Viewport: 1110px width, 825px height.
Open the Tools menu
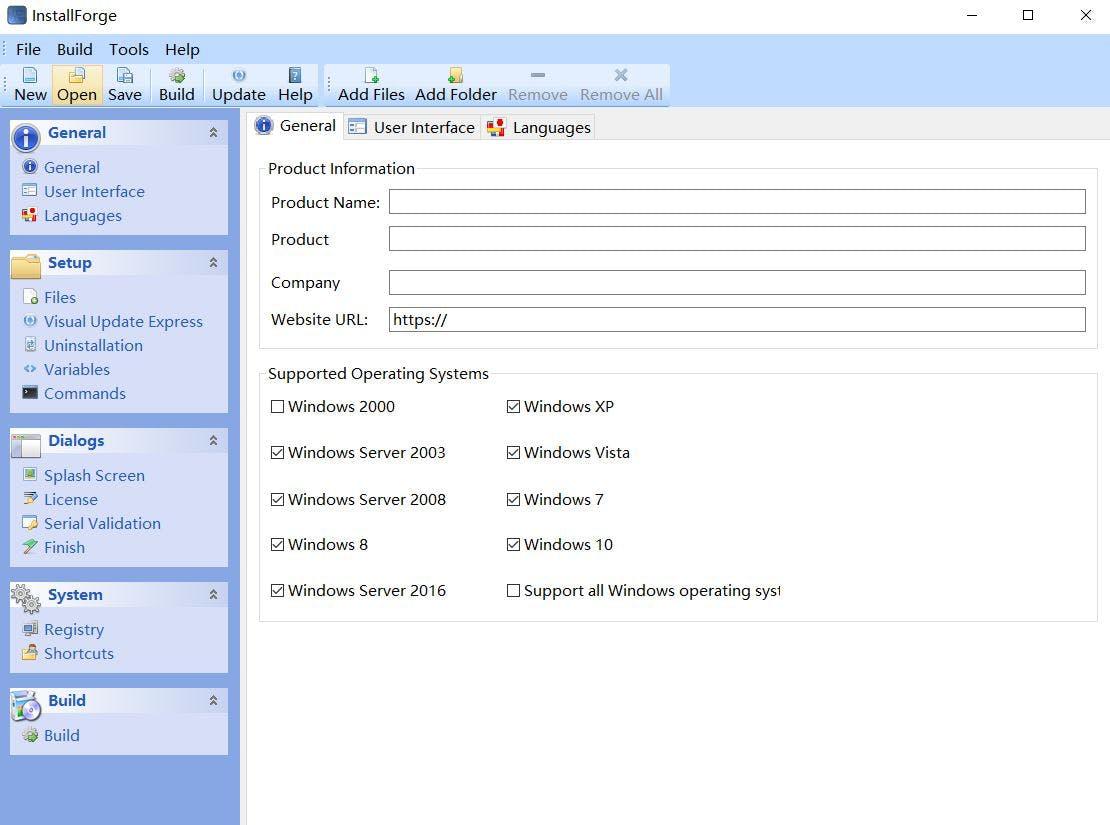tap(129, 50)
